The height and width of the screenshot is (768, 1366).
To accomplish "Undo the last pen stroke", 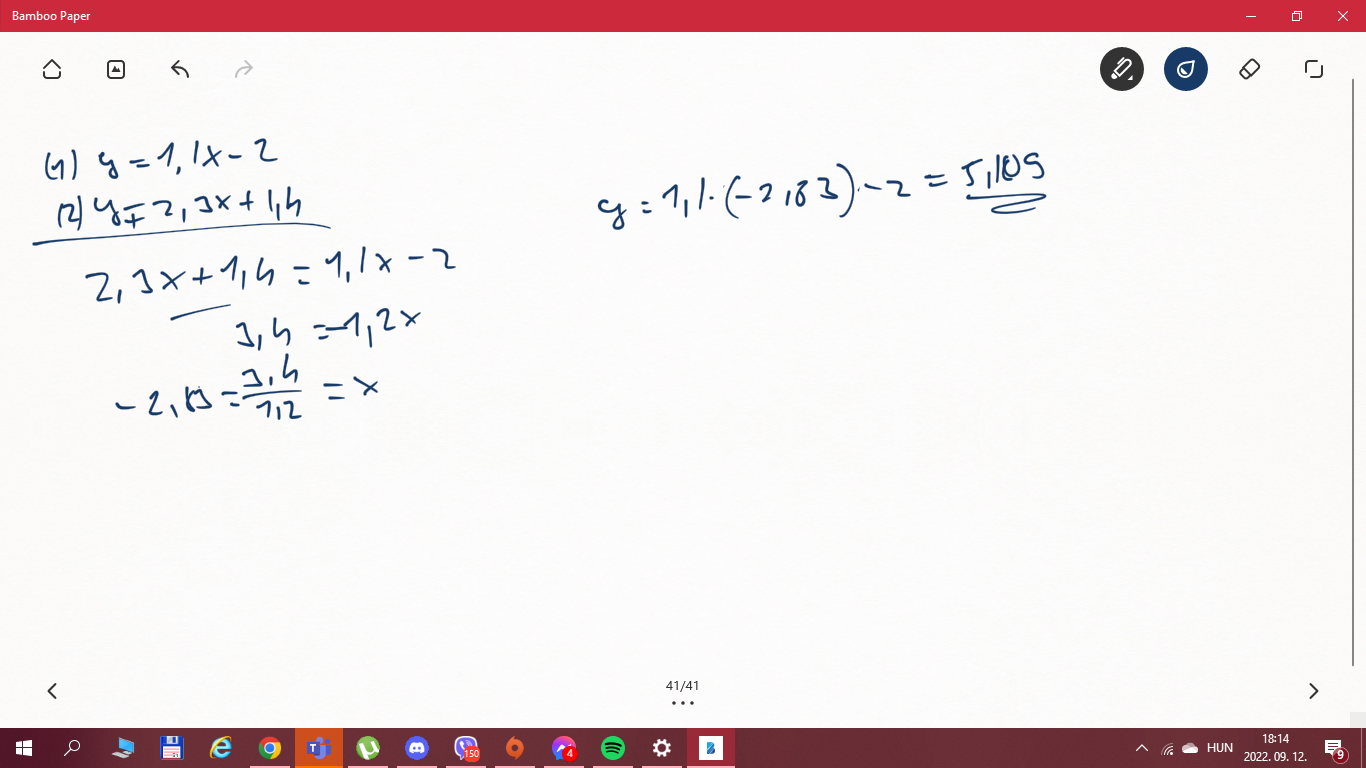I will pos(180,69).
